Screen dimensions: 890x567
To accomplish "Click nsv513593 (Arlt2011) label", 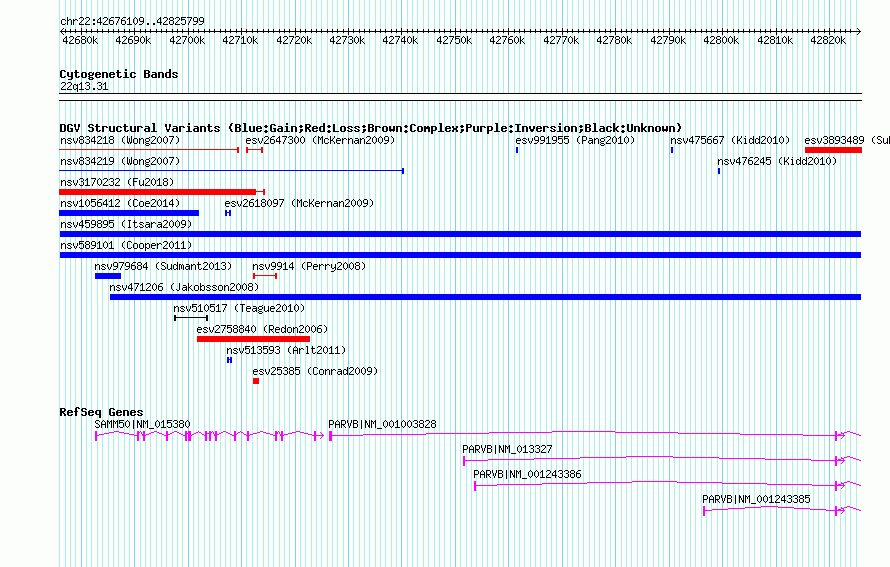I will point(286,350).
